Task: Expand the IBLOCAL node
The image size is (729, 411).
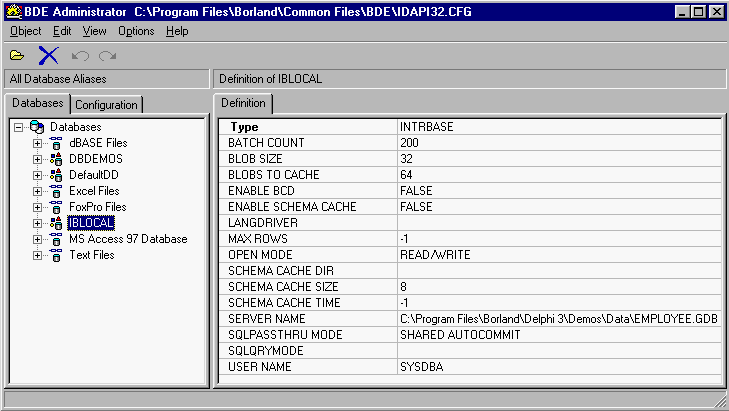Action: click(x=37, y=224)
